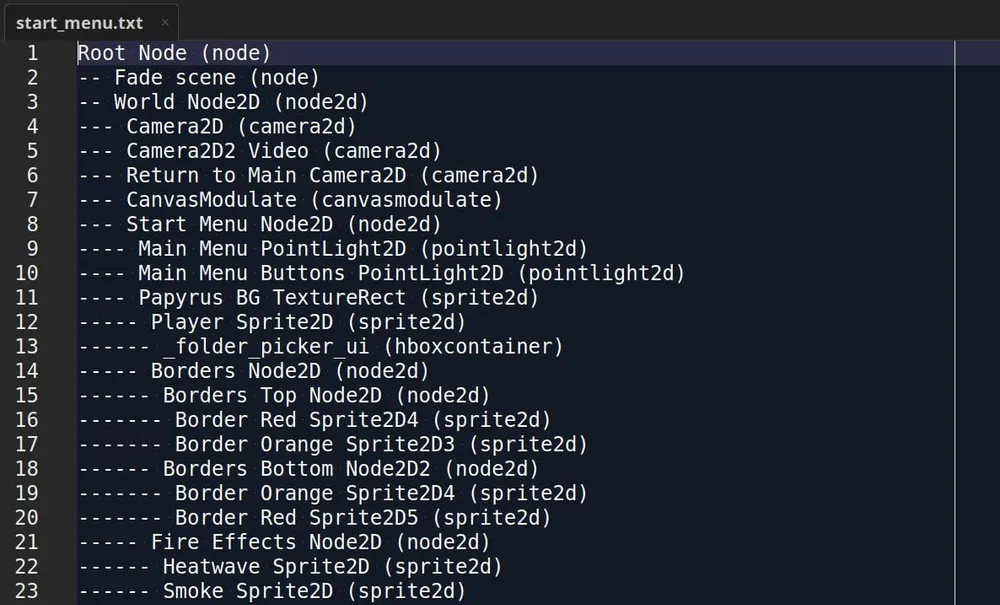Click Borders Top Node2D text
The height and width of the screenshot is (605, 1000).
click(x=272, y=395)
